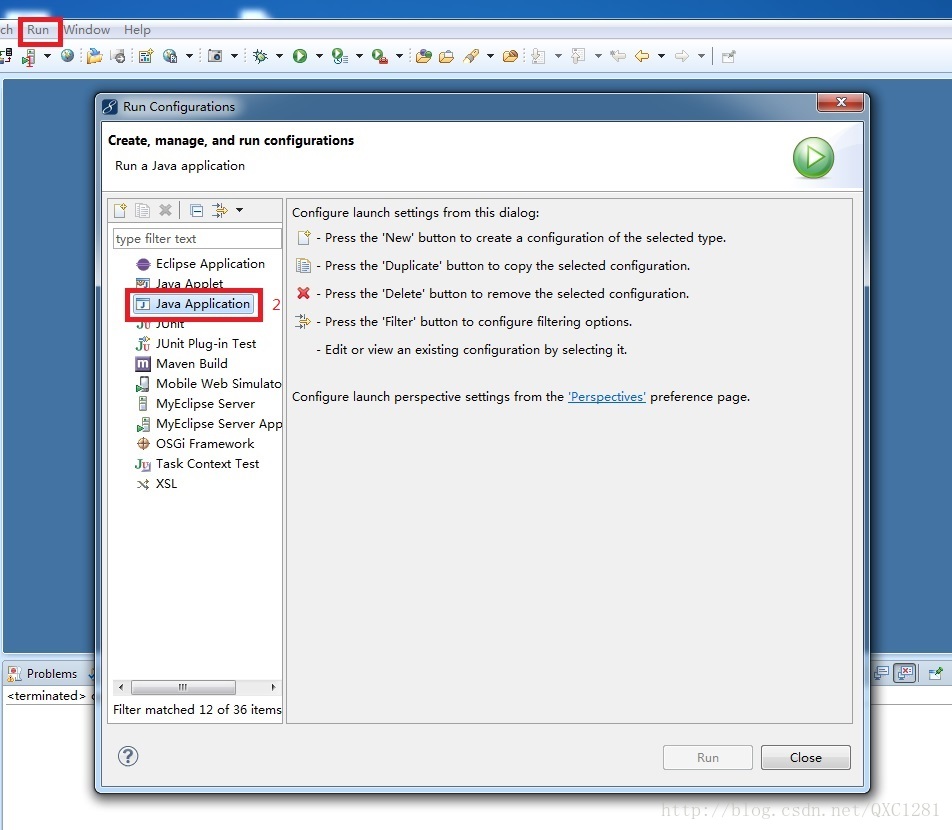The width and height of the screenshot is (952, 830).
Task: Select XSL in the tree
Action: click(x=157, y=484)
